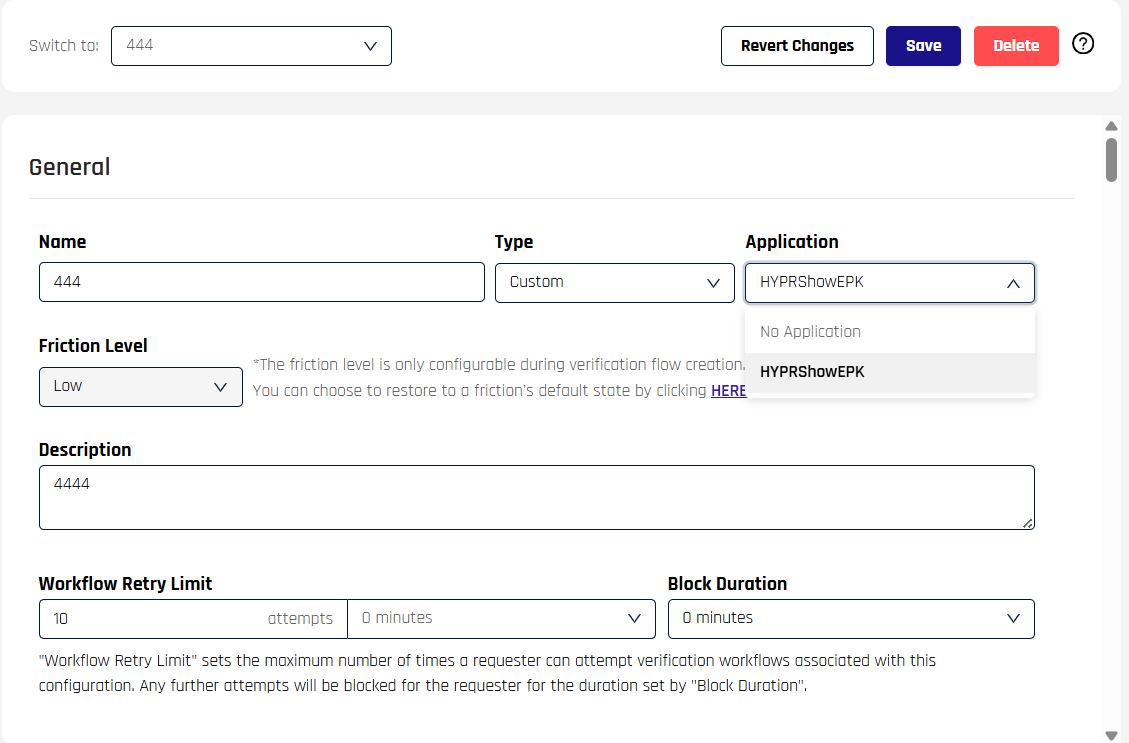This screenshot has width=1129, height=743.
Task: Click the scrollbar up arrow
Action: [x=1111, y=126]
